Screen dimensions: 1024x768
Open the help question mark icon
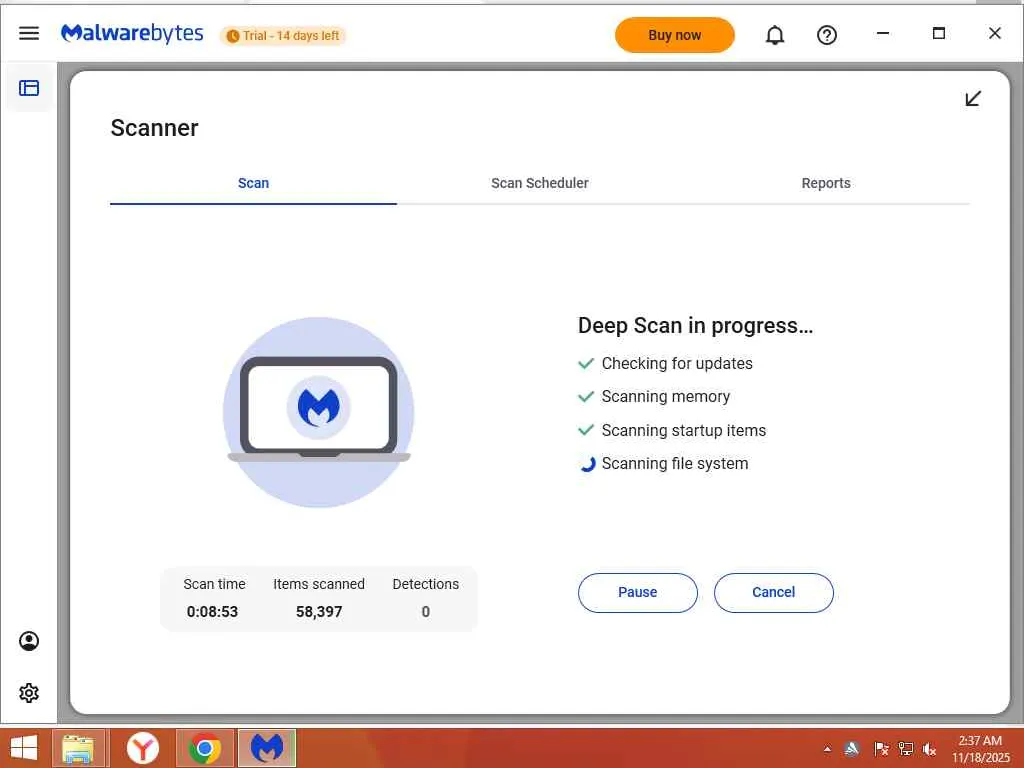(x=827, y=35)
